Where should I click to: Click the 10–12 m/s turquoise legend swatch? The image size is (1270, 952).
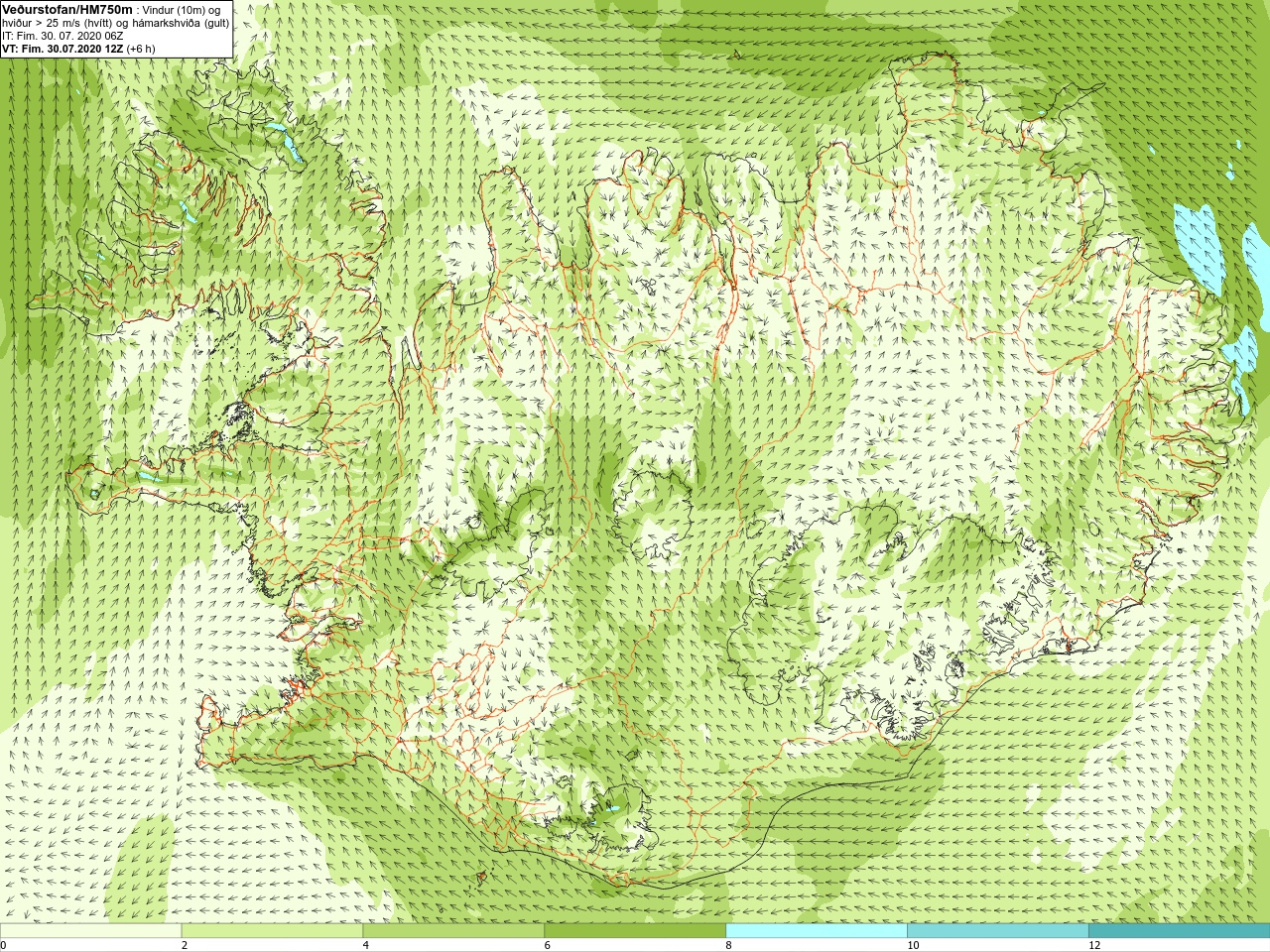[997, 931]
